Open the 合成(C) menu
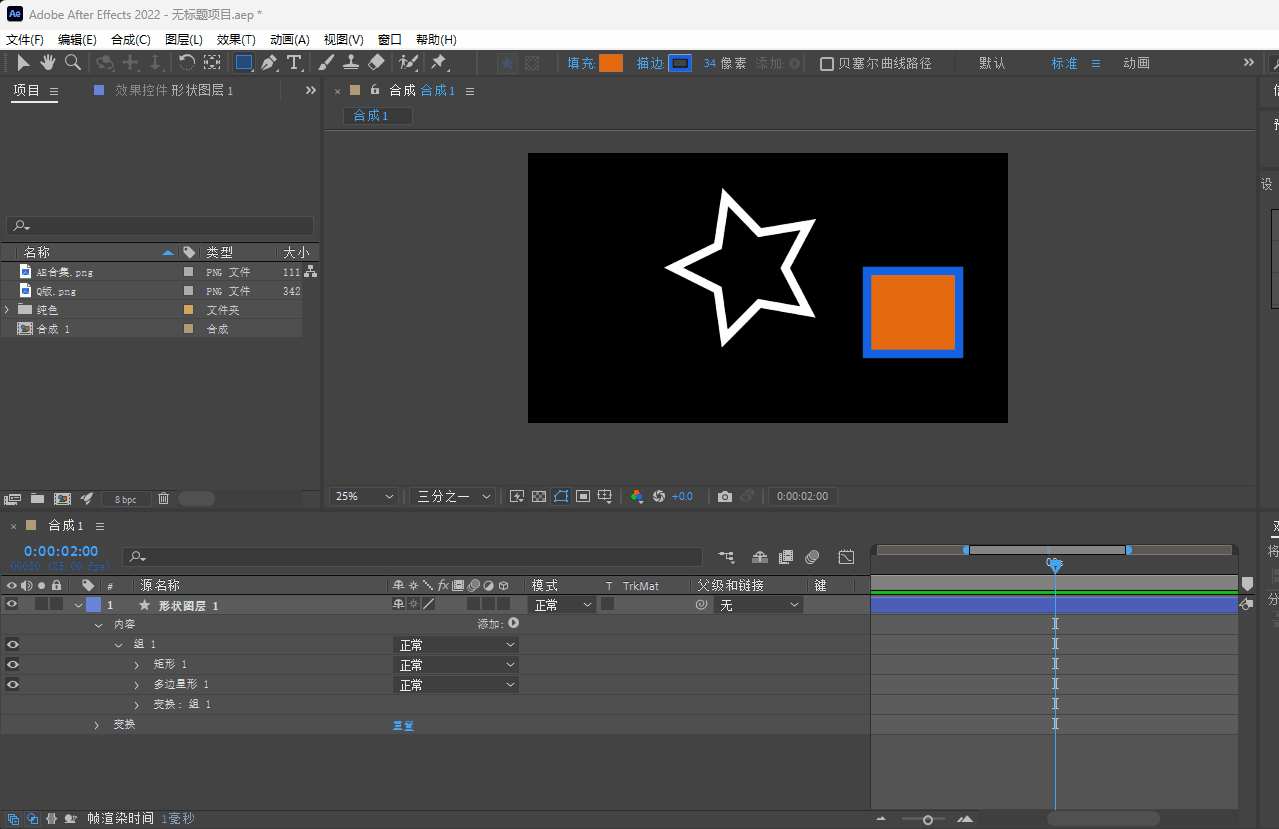1279x829 pixels. click(x=131, y=40)
